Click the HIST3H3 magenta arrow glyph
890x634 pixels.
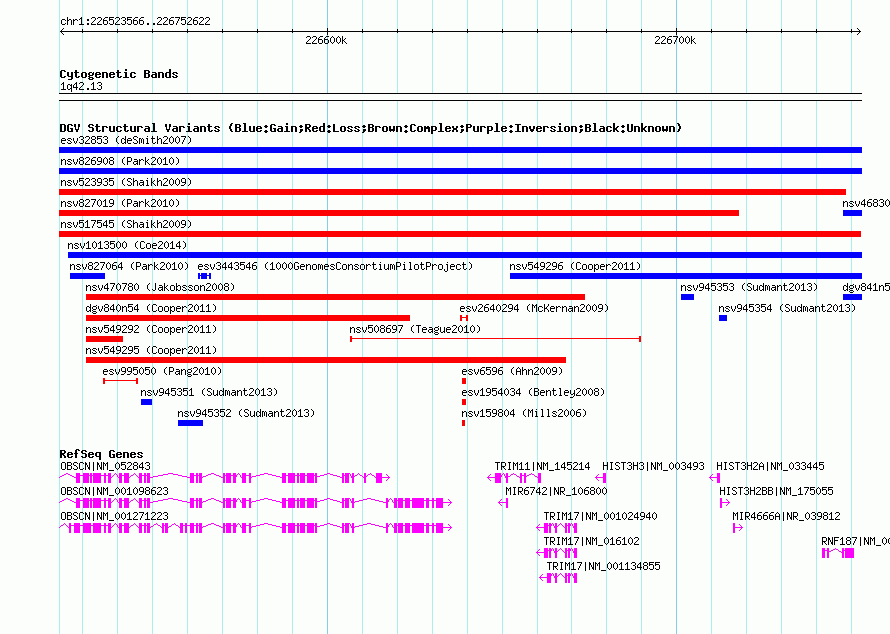(601, 478)
